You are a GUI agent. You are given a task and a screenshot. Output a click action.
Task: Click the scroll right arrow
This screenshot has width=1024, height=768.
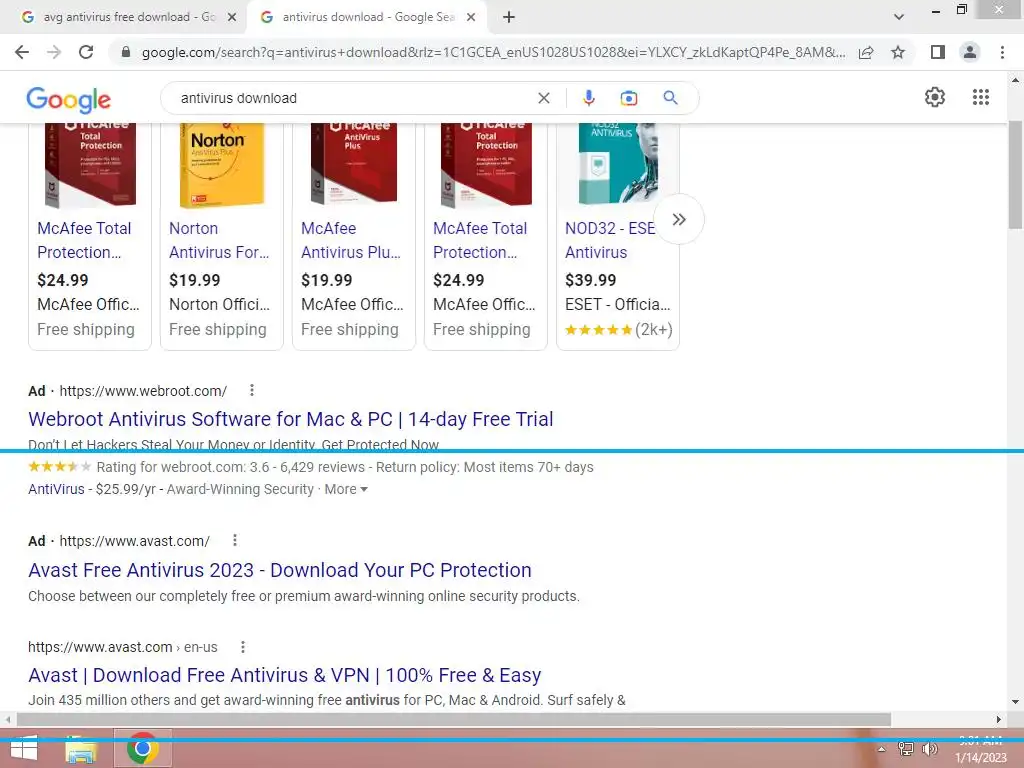point(998,720)
